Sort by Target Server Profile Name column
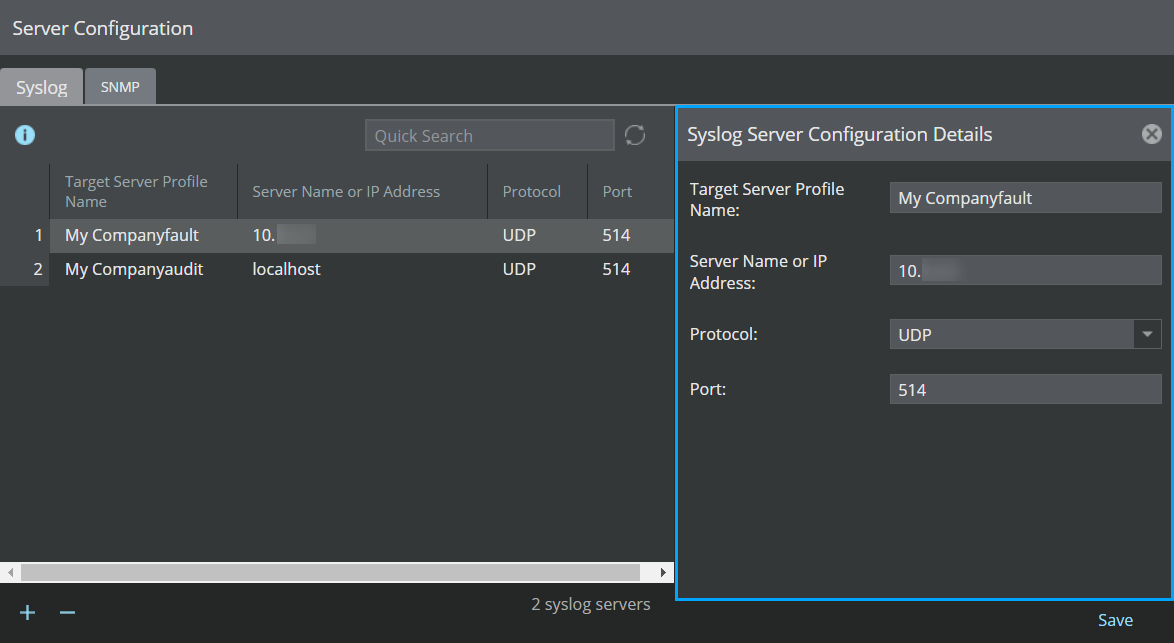This screenshot has width=1174, height=643. click(144, 192)
